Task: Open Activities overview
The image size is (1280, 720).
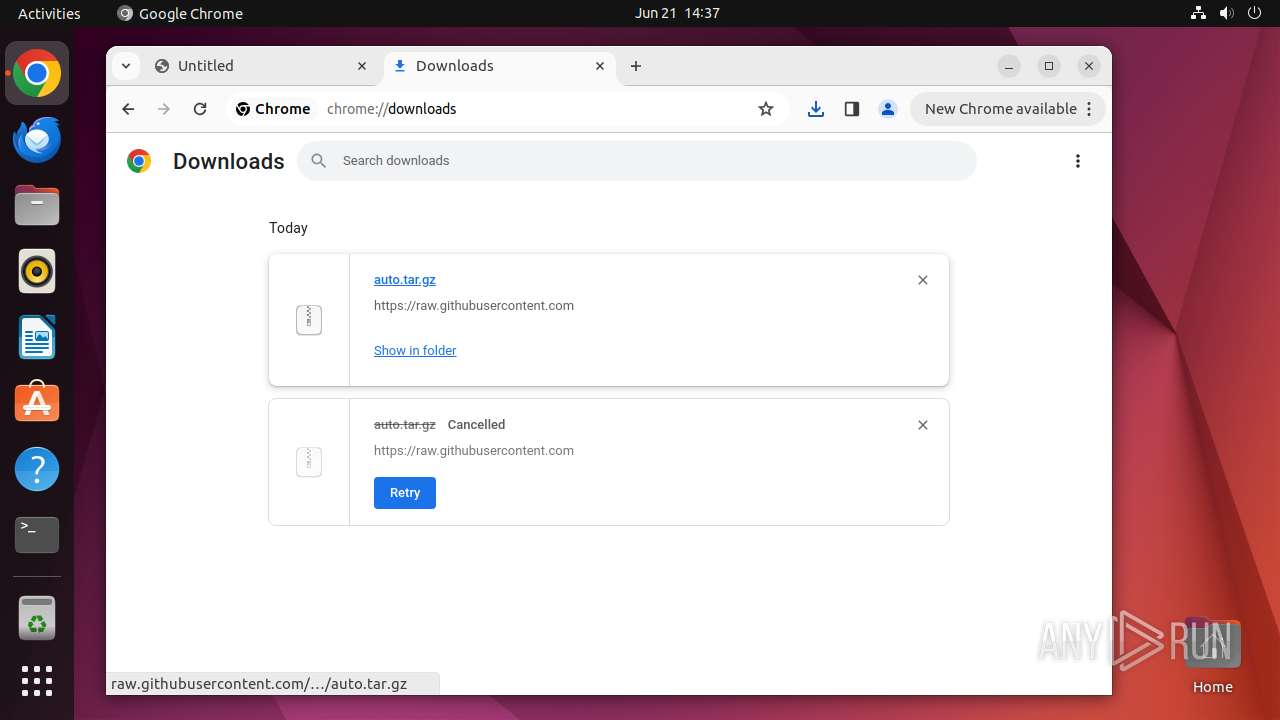Action: coord(49,13)
